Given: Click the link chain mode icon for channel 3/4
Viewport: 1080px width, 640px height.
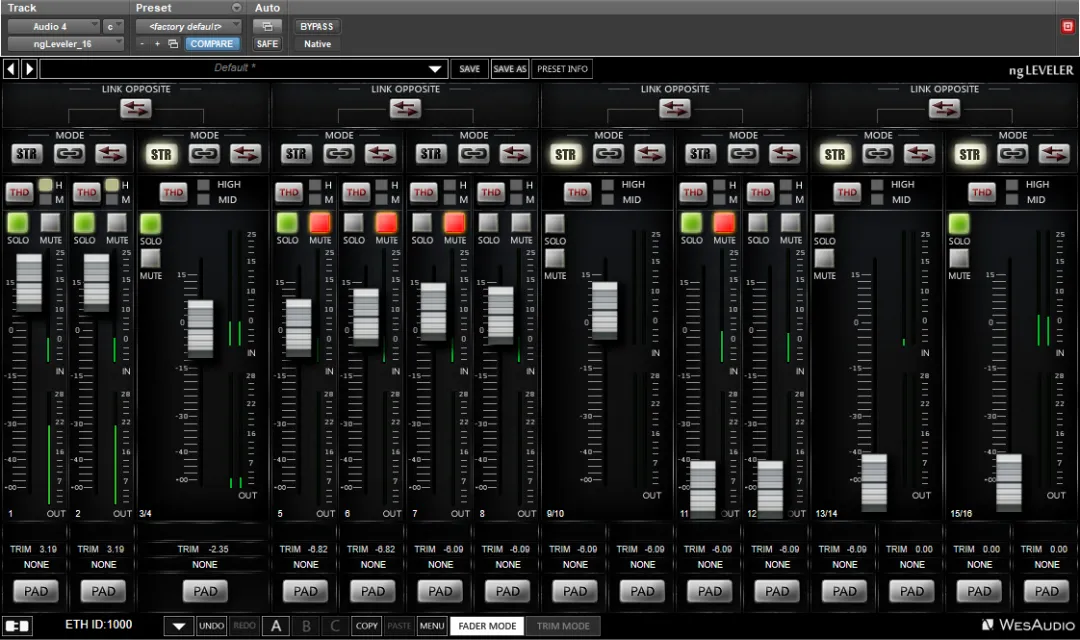Looking at the screenshot, I should 205,154.
